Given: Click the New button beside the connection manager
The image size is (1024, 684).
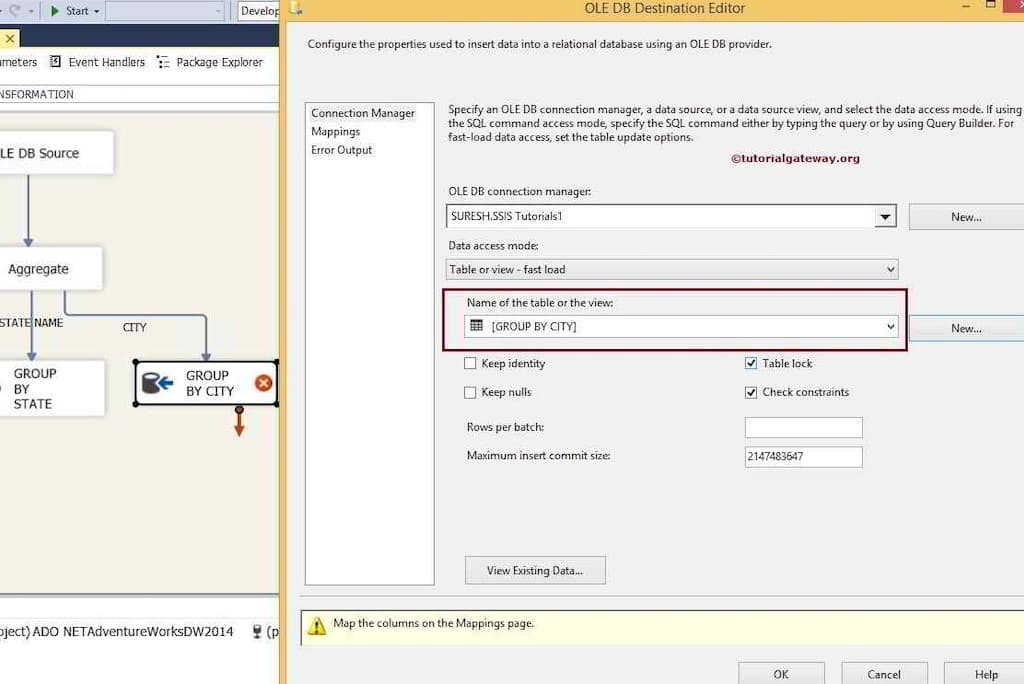Looking at the screenshot, I should [x=969, y=216].
